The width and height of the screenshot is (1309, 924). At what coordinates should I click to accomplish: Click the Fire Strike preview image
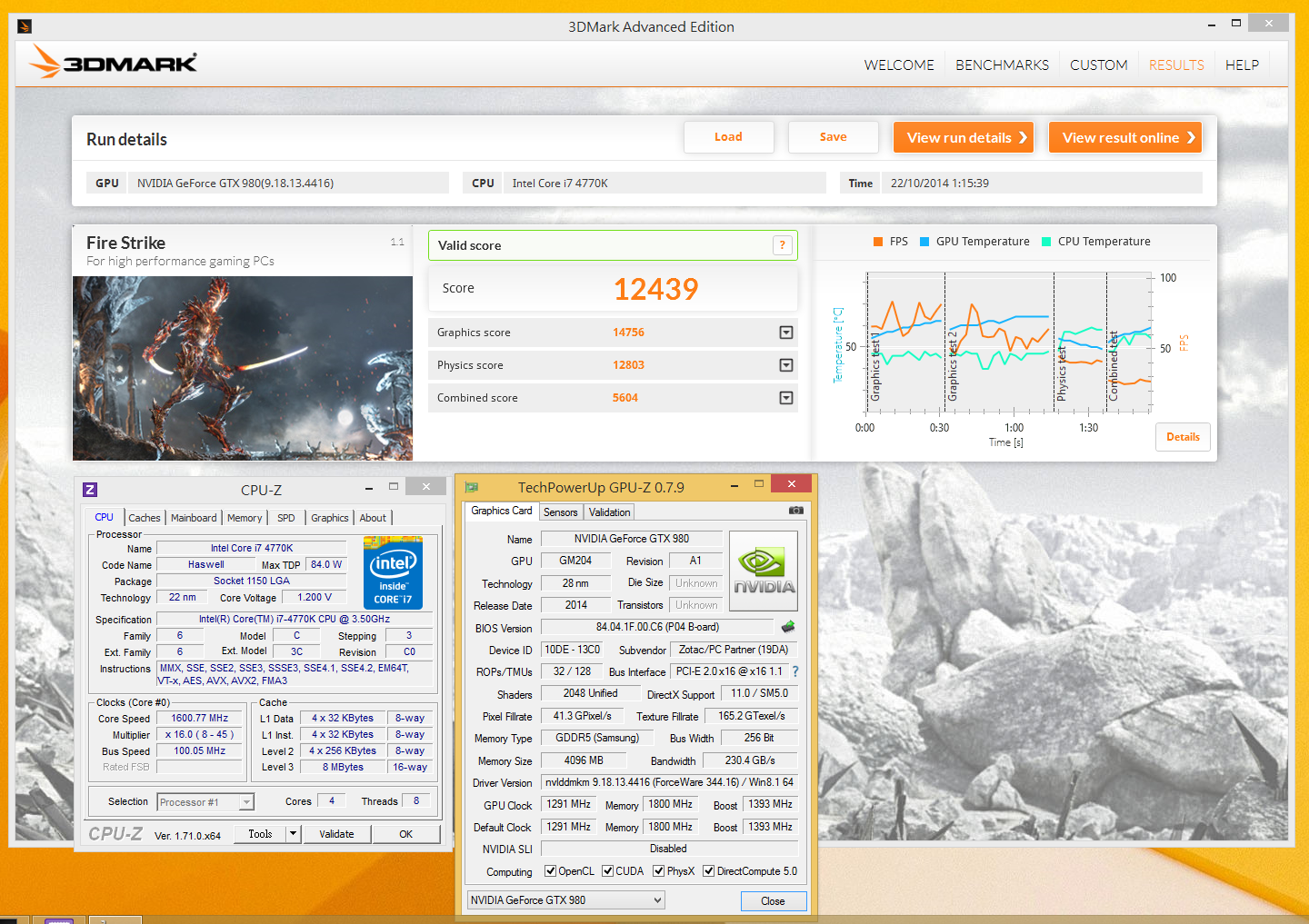pos(243,368)
